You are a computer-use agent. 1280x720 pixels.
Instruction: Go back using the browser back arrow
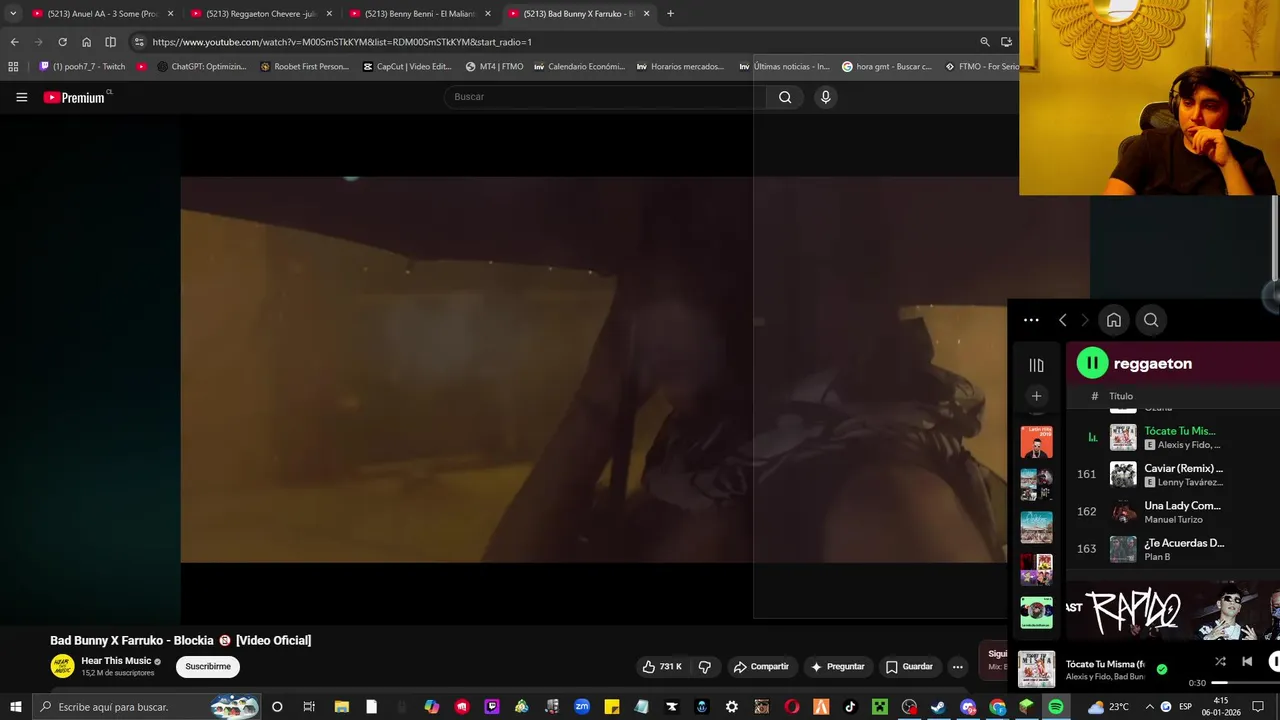tap(14, 42)
